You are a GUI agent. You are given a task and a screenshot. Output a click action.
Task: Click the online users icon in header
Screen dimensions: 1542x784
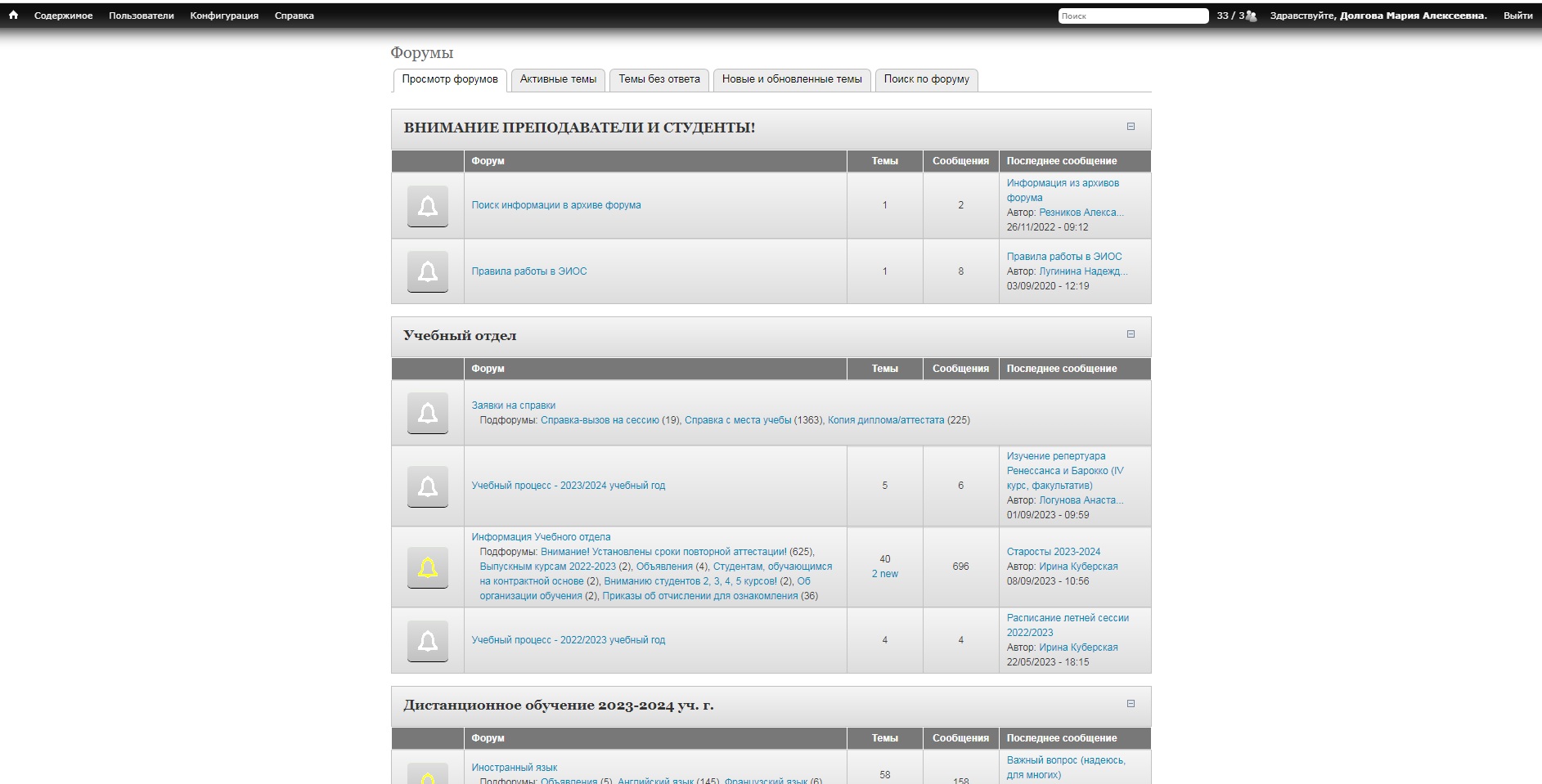pyautogui.click(x=1251, y=16)
